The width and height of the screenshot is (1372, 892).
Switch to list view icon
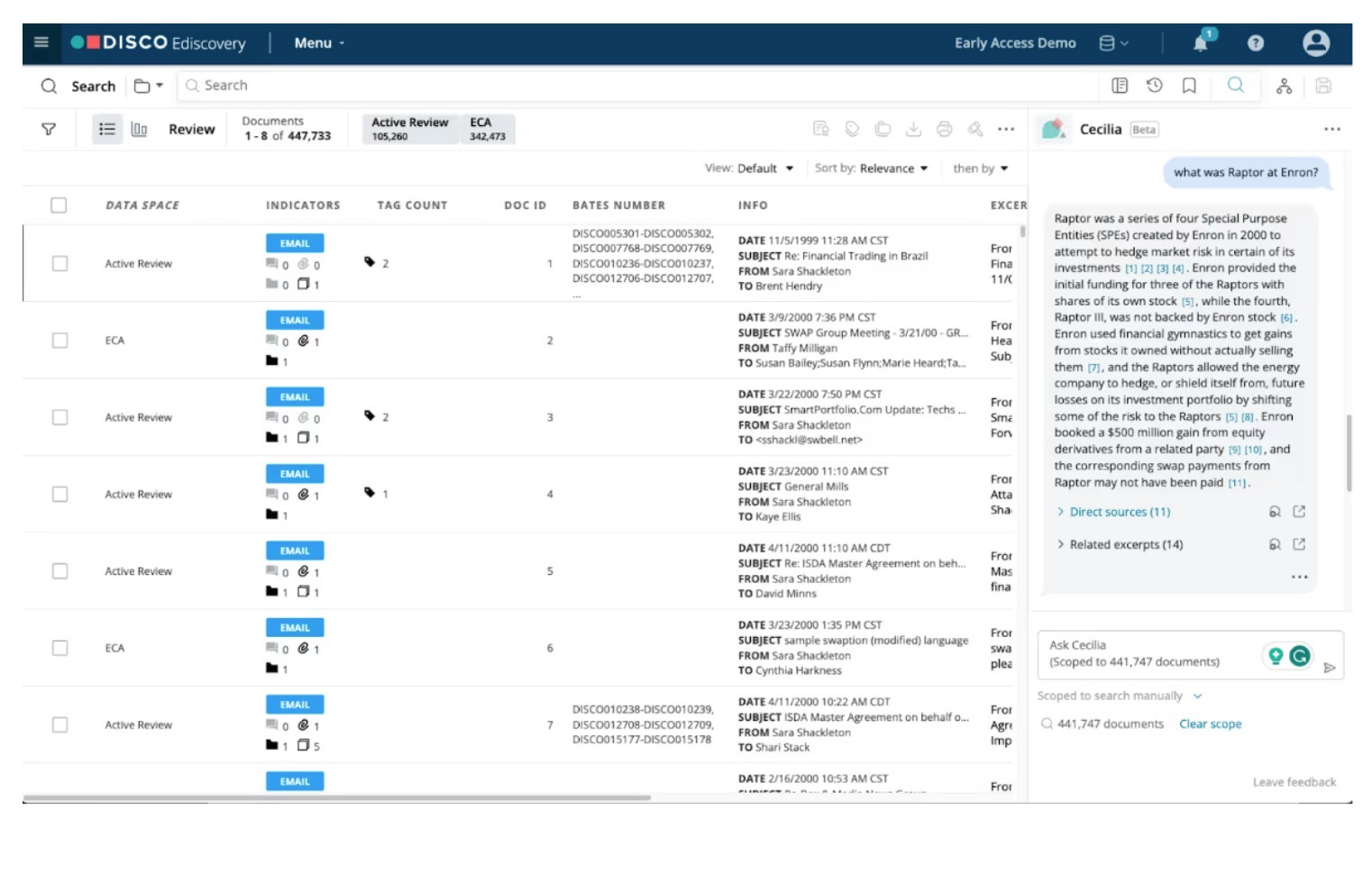(107, 129)
